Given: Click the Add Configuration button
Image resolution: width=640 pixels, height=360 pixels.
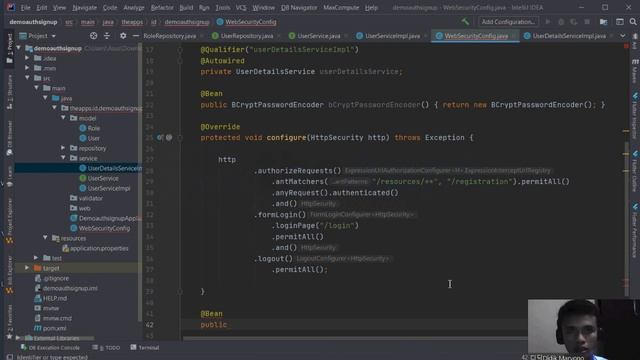Looking at the screenshot, I should [508, 22].
